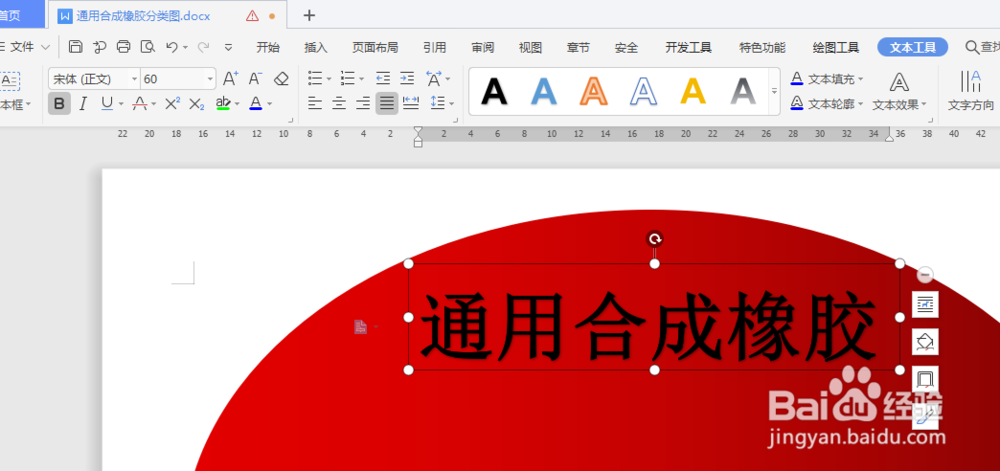Screen dimensions: 1000x471
Task: Expand numbered list dropdown arrow
Action: [362, 79]
